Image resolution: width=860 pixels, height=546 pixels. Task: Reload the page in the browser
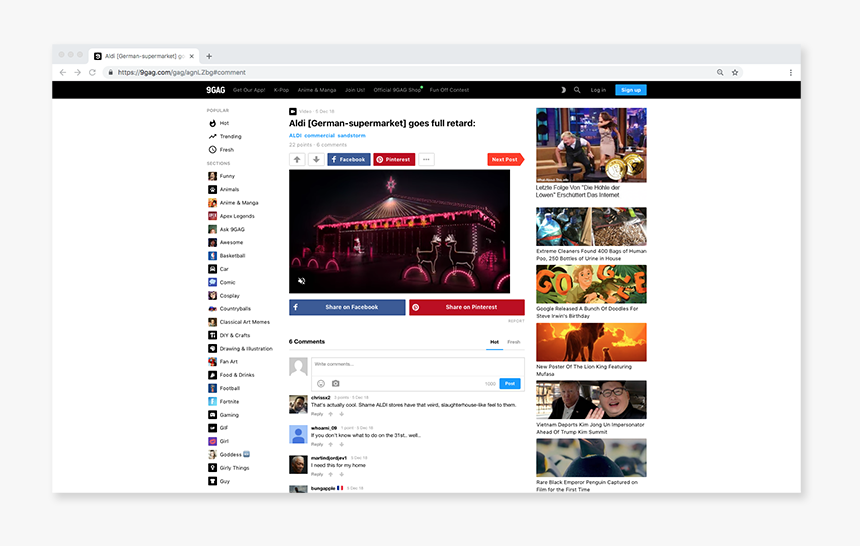click(93, 72)
